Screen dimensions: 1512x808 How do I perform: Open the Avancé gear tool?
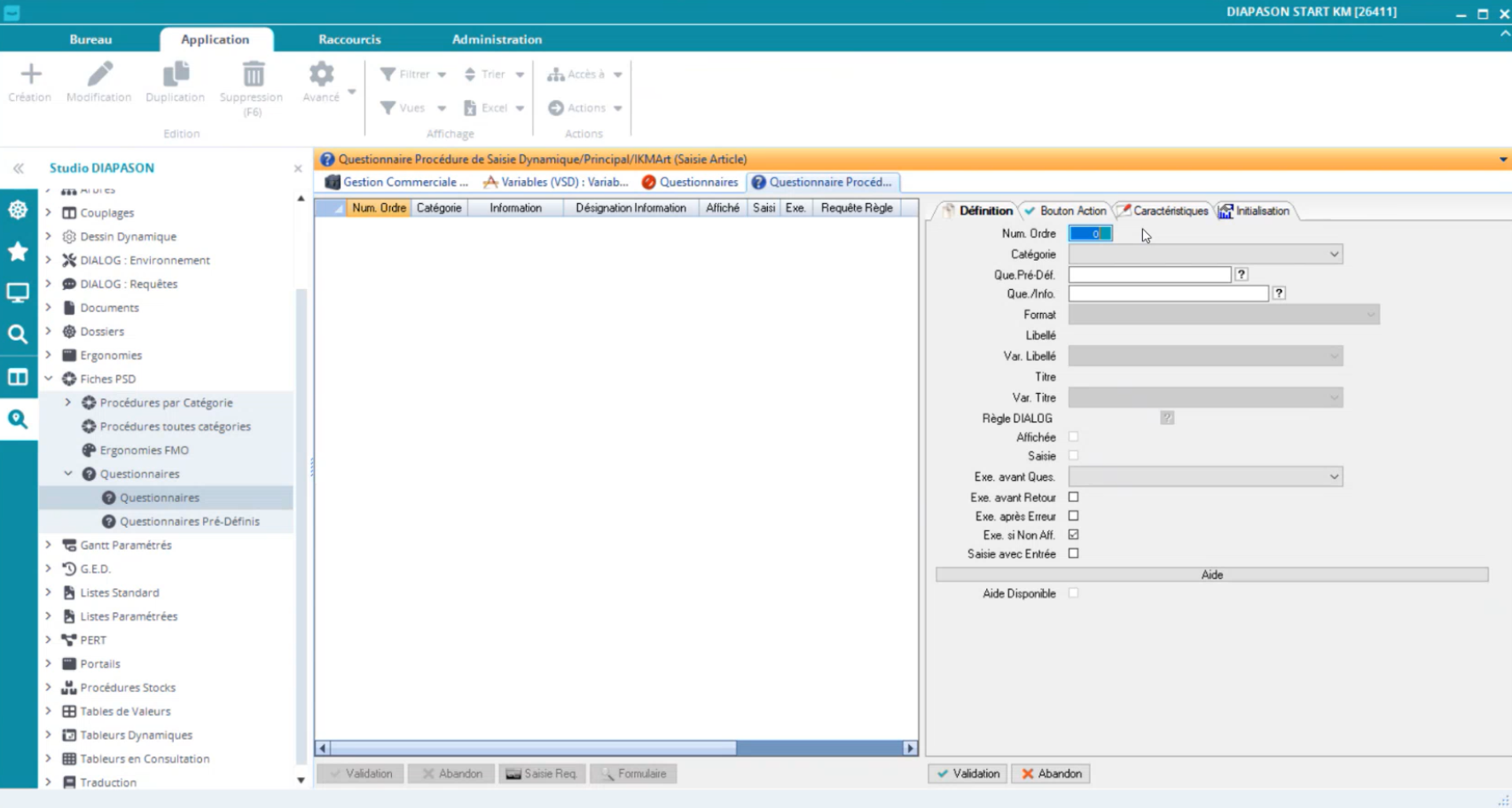tap(321, 75)
